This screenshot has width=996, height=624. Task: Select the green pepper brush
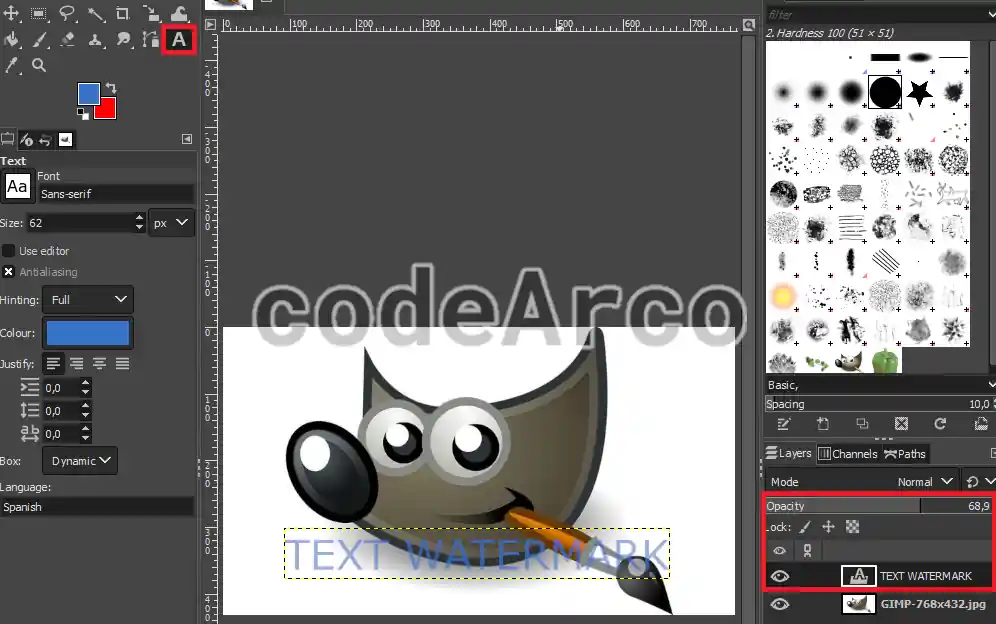pos(885,361)
